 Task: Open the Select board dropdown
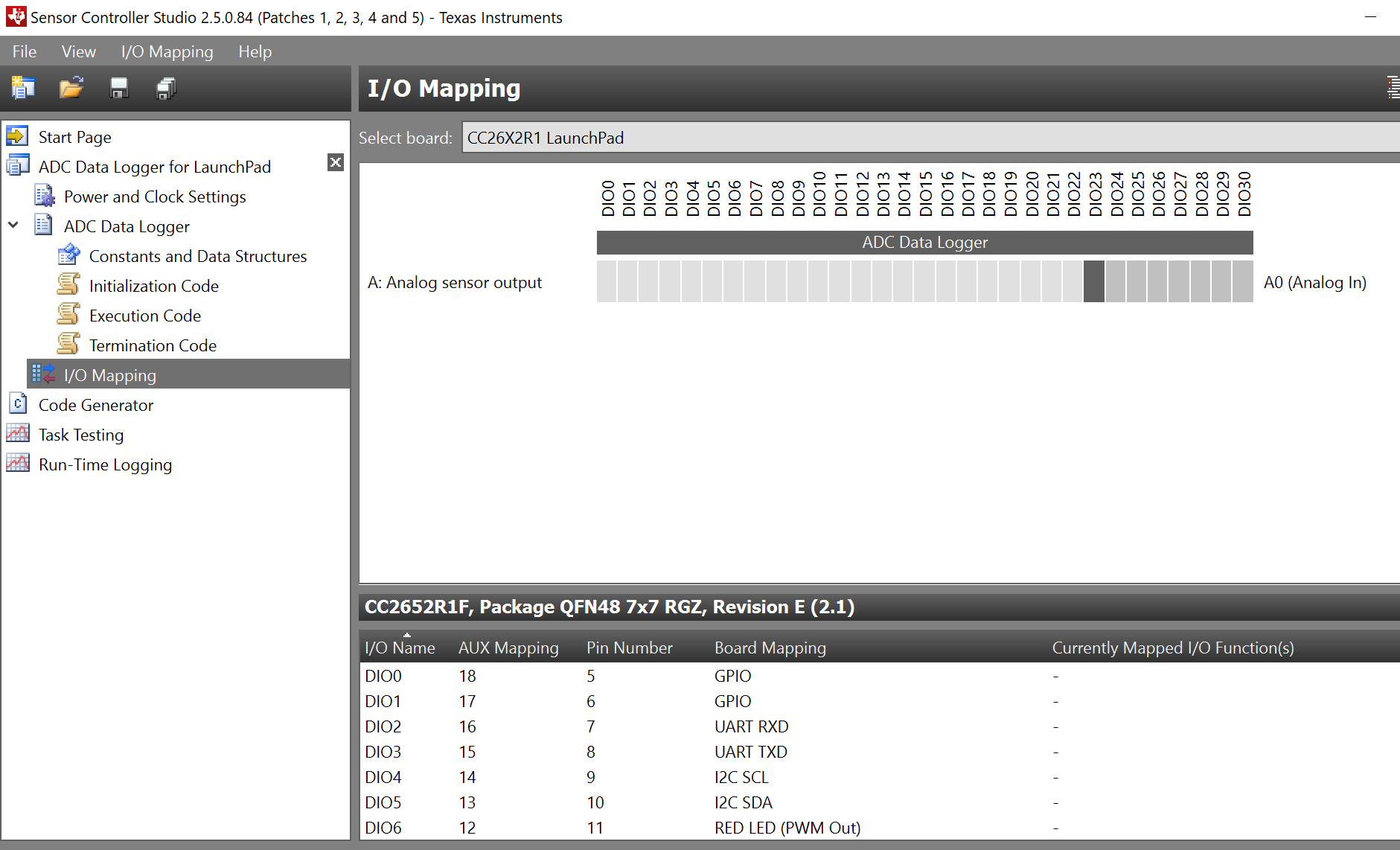(x=930, y=138)
